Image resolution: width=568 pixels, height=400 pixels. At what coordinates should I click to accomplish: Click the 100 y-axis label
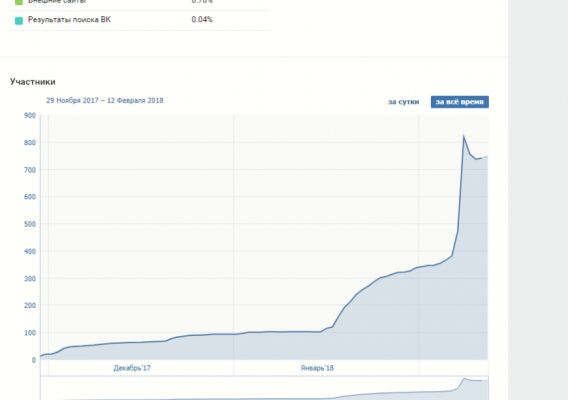tap(30, 333)
